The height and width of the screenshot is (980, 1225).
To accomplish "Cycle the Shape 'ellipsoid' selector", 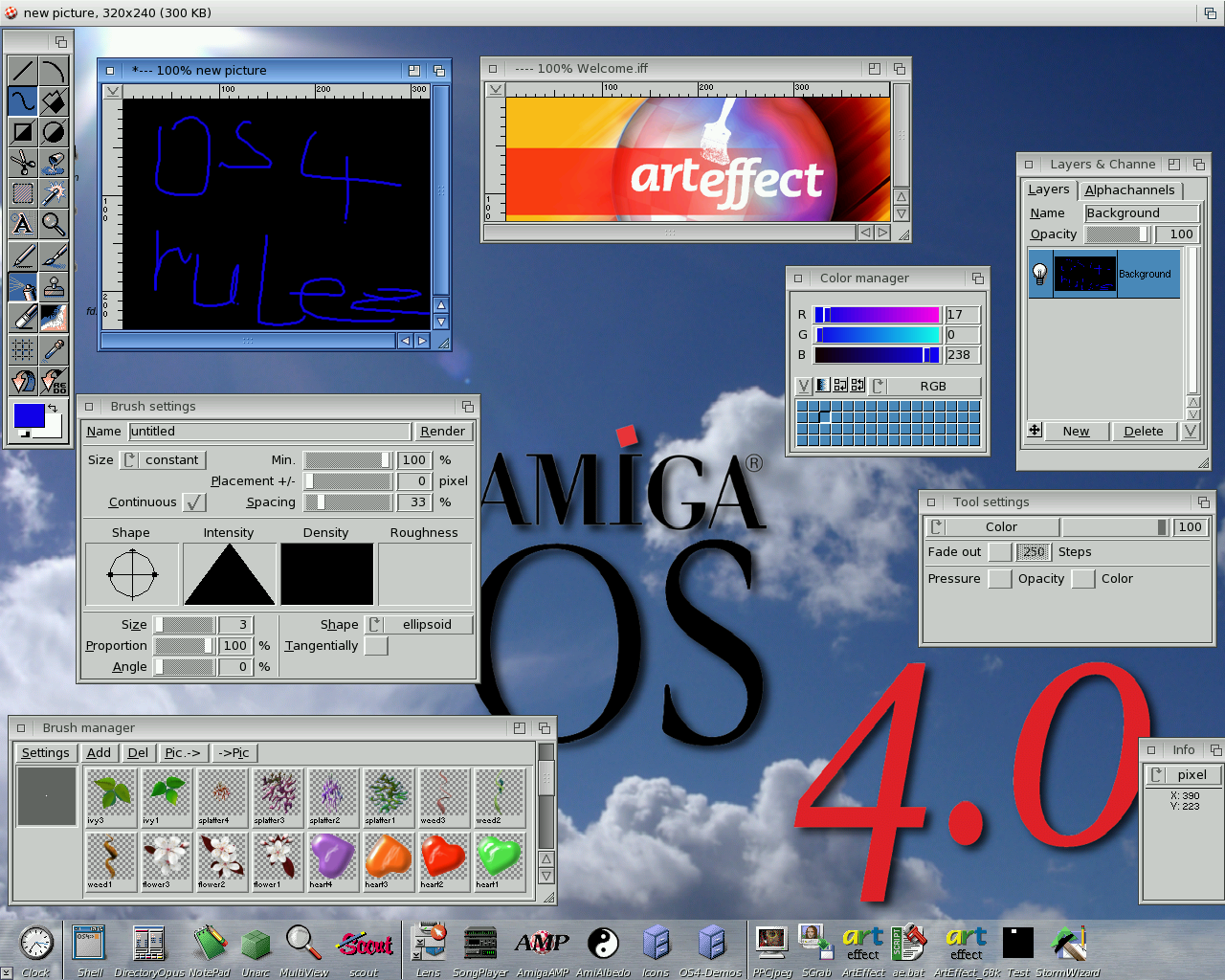I will pos(420,625).
